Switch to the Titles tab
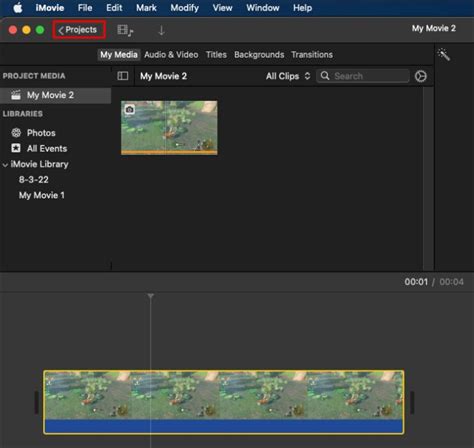Screen dimensions: 474x448 tap(216, 55)
